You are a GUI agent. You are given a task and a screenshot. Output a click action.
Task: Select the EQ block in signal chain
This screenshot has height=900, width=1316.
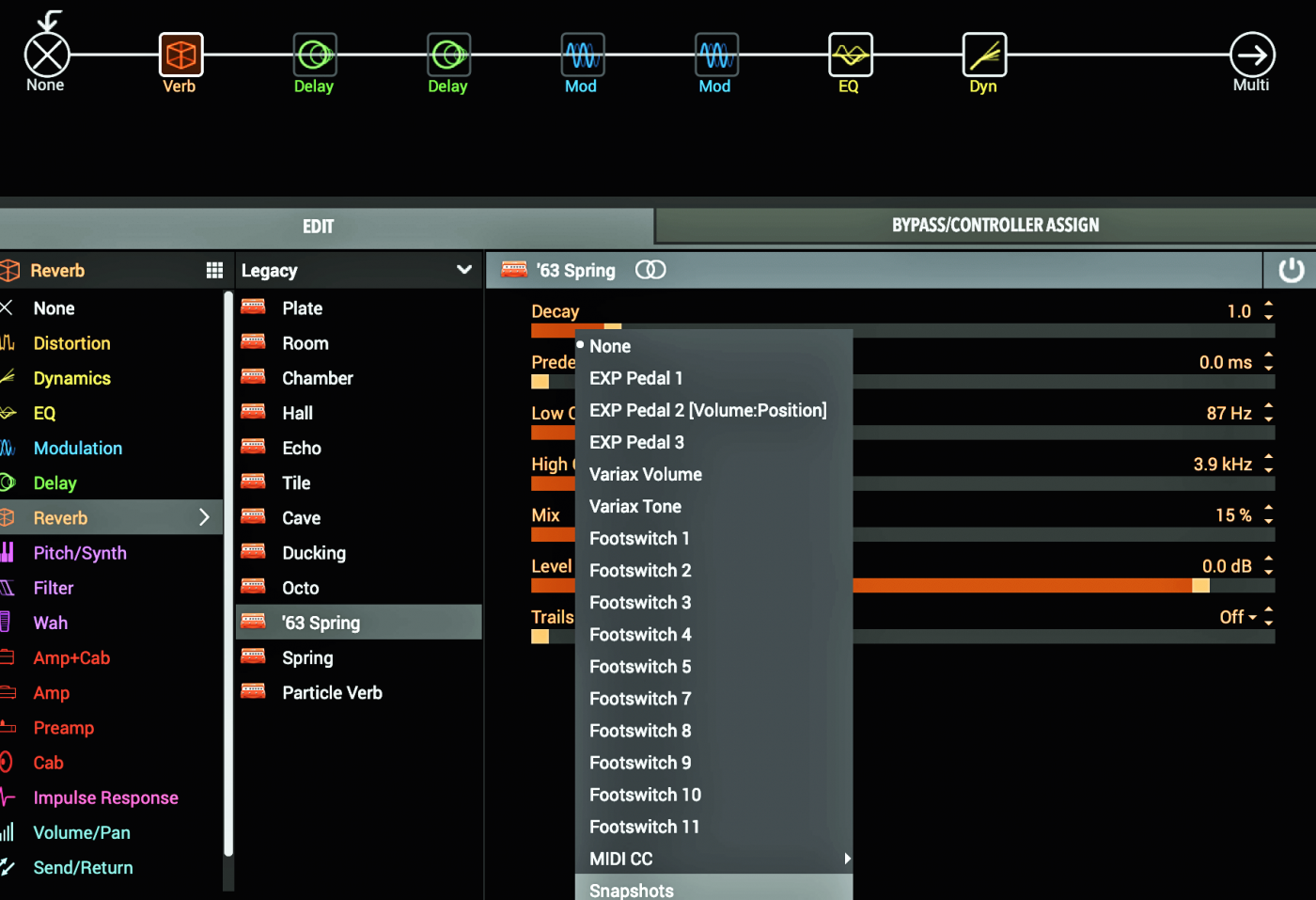click(x=851, y=55)
